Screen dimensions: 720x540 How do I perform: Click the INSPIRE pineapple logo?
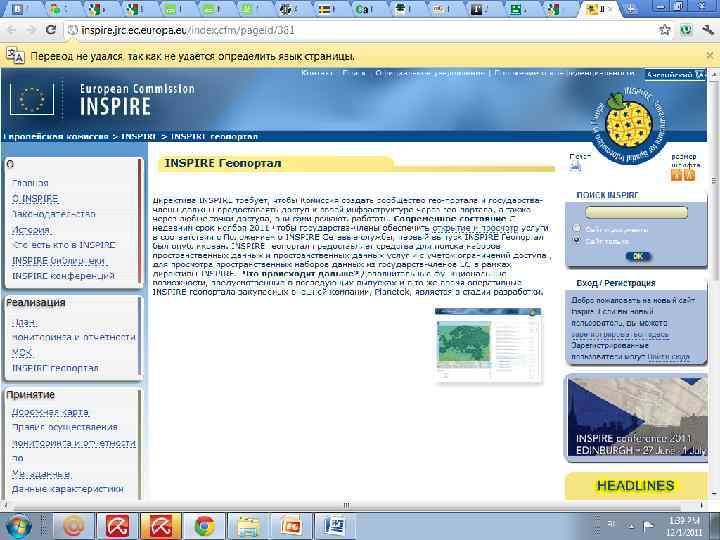point(629,123)
